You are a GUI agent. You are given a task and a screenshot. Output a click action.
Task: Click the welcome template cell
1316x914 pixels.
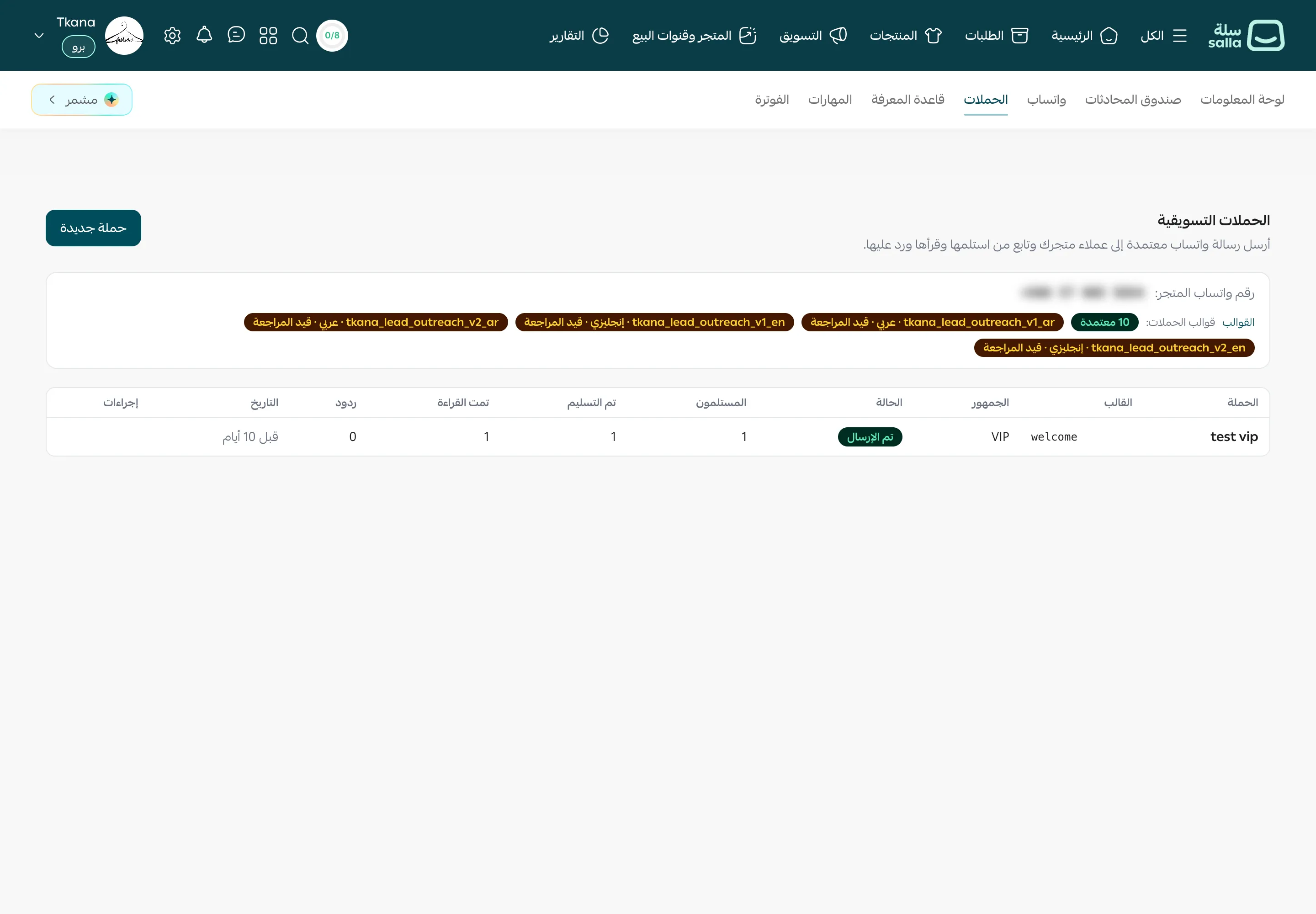[x=1054, y=437]
